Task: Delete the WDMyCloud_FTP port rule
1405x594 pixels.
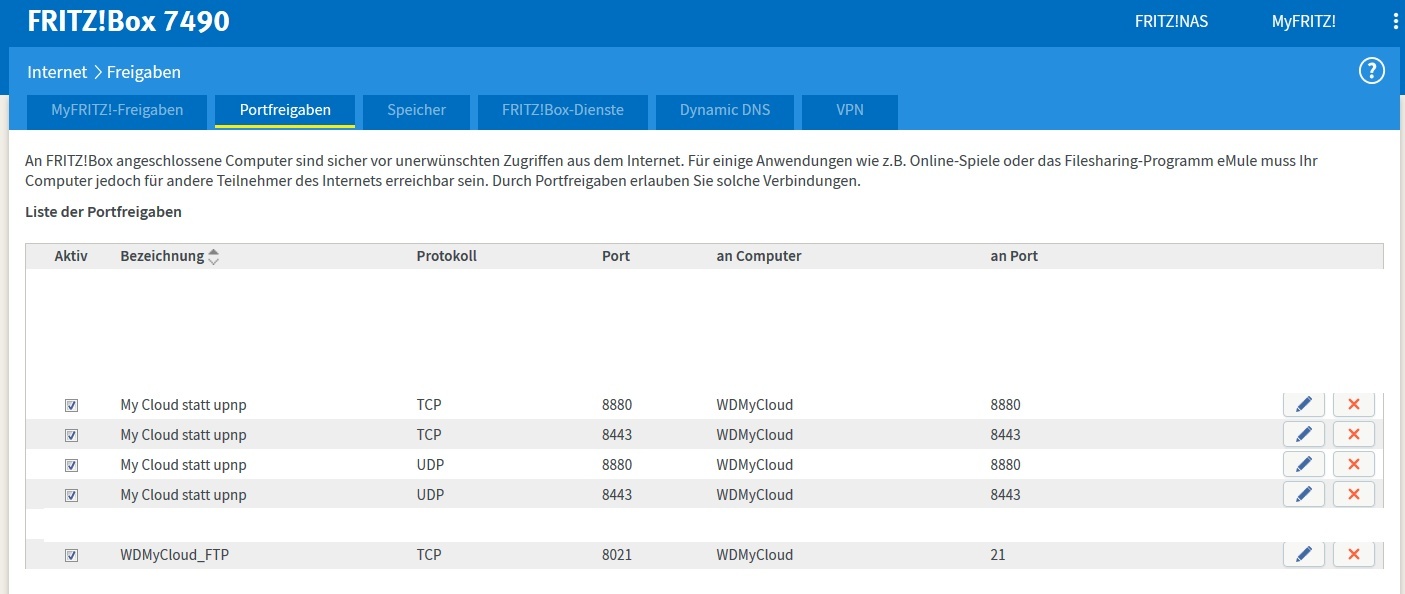Action: pos(1354,554)
